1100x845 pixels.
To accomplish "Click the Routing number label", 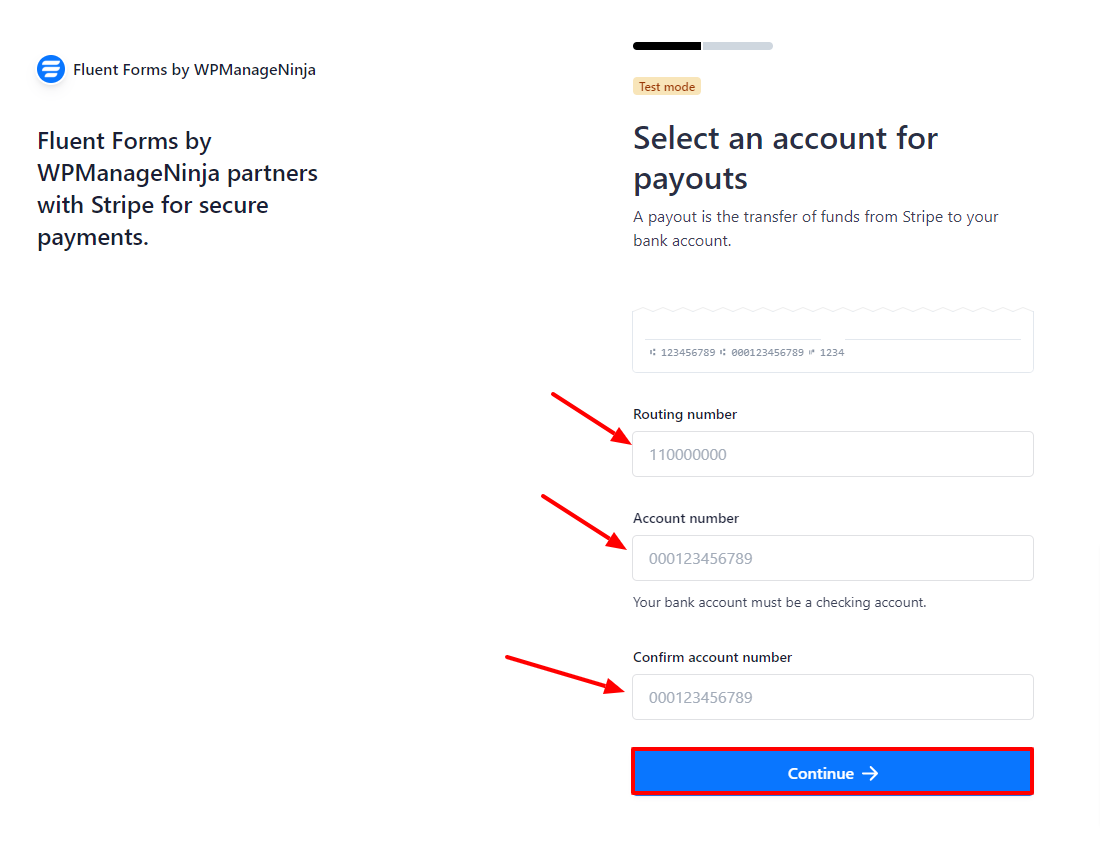I will [685, 414].
